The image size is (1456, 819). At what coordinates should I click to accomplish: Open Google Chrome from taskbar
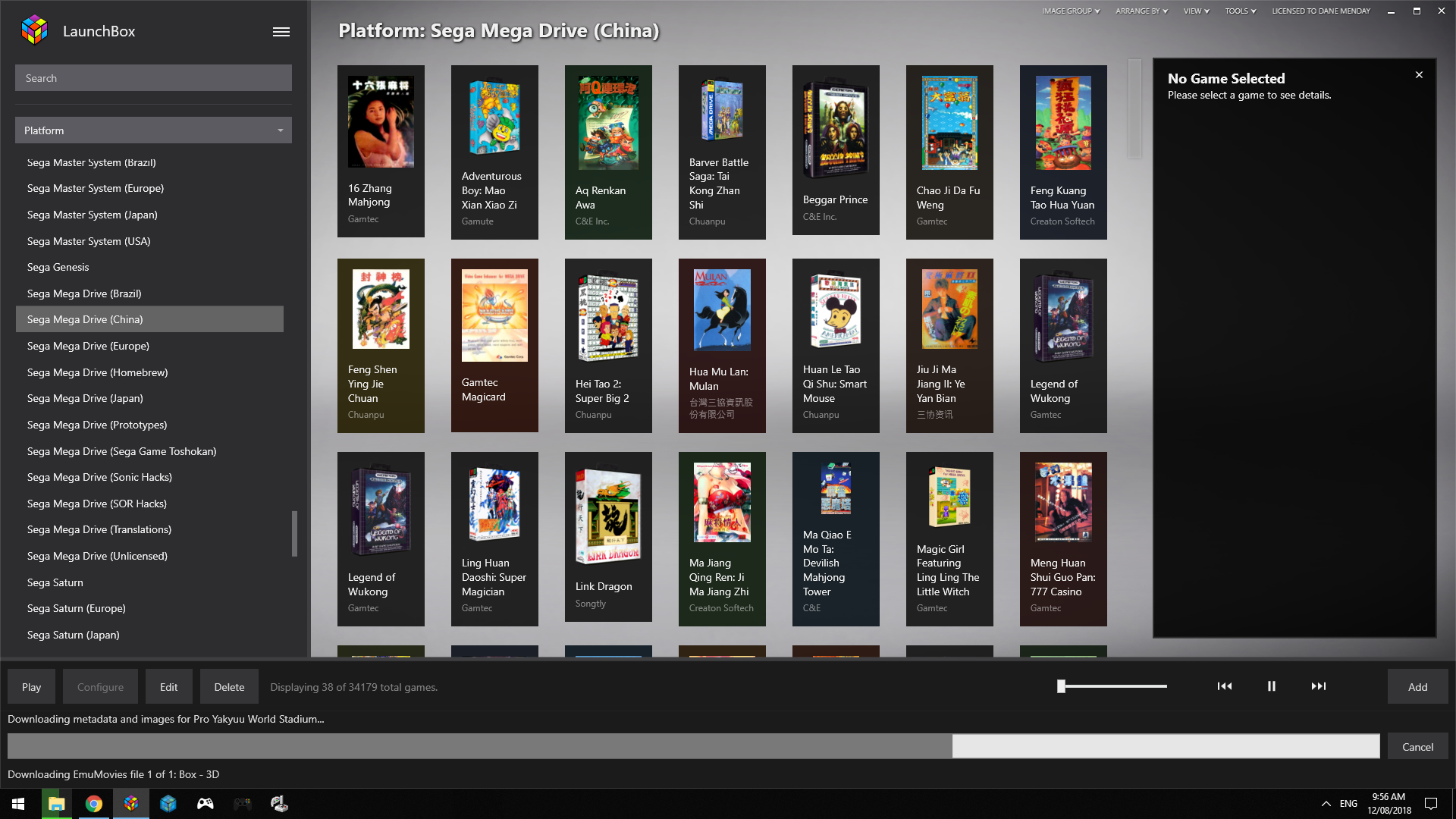click(x=94, y=804)
